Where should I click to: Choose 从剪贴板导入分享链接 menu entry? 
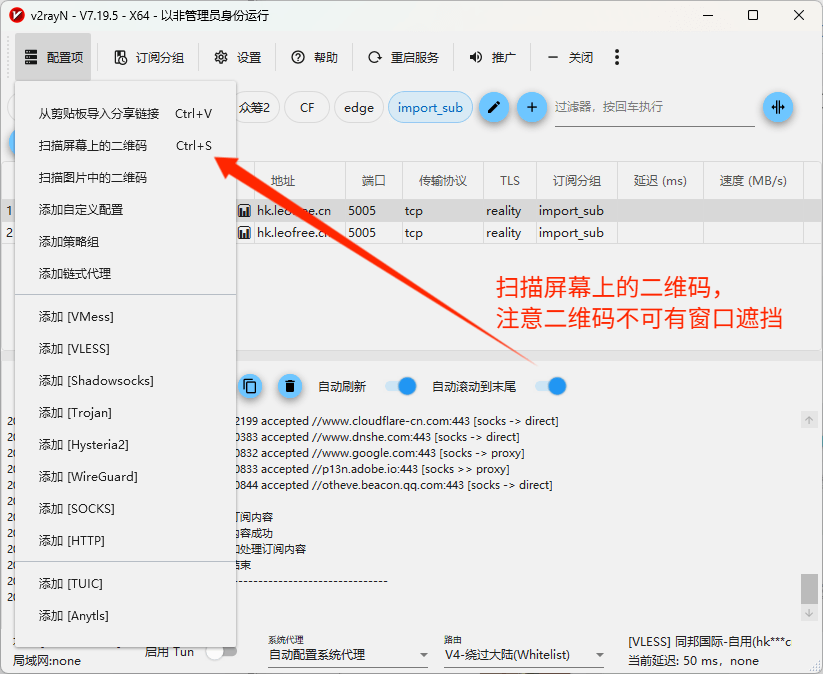(125, 113)
